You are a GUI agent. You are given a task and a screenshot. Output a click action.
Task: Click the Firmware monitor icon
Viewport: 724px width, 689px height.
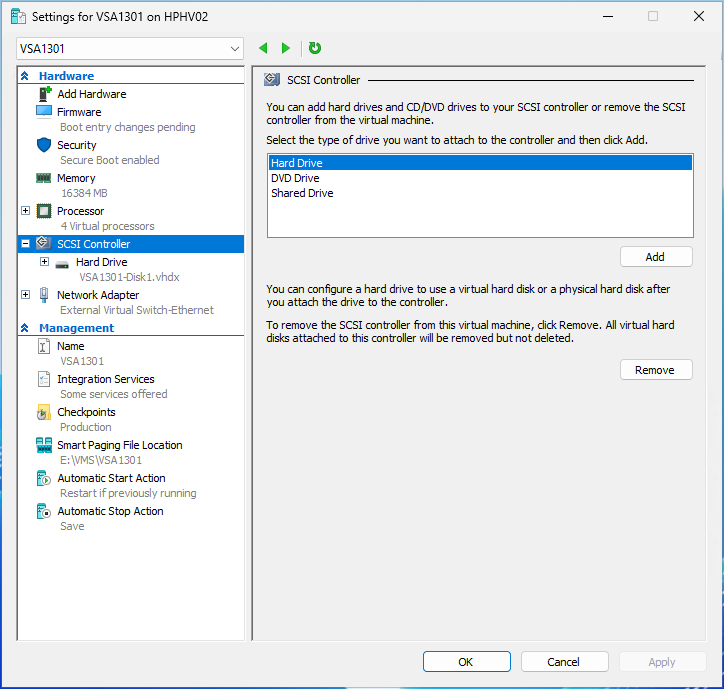[44, 112]
